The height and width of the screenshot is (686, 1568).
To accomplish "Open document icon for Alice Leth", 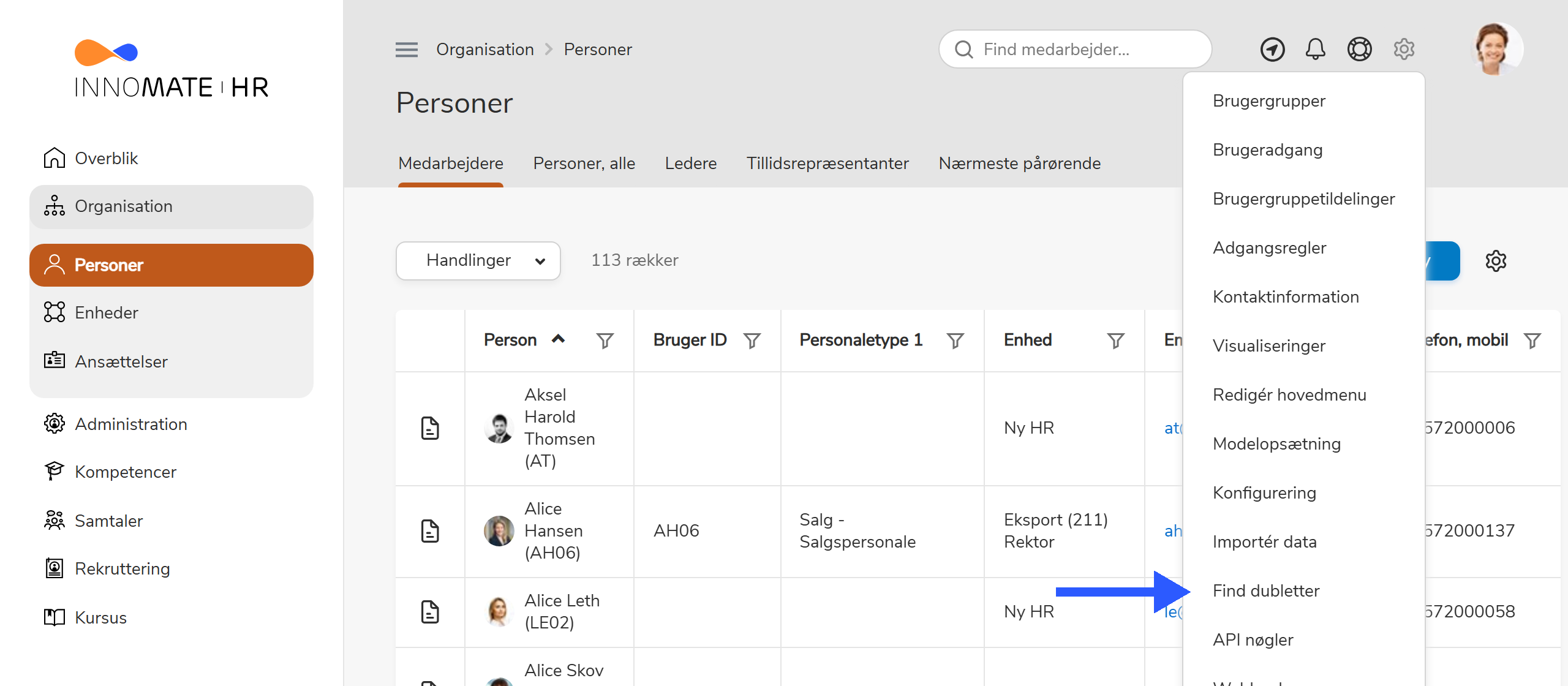I will click(x=430, y=612).
